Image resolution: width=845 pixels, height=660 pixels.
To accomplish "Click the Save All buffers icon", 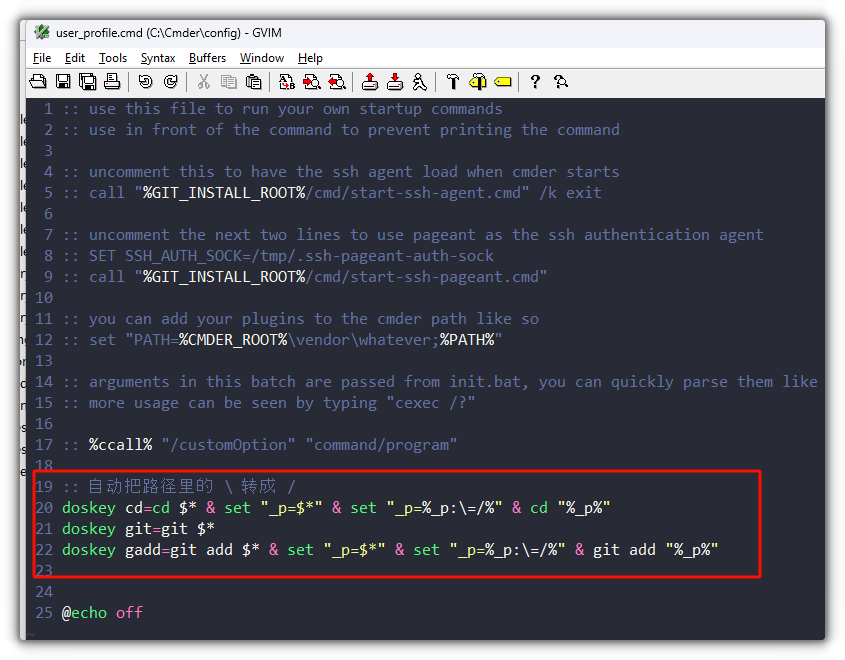I will pyautogui.click(x=87, y=81).
